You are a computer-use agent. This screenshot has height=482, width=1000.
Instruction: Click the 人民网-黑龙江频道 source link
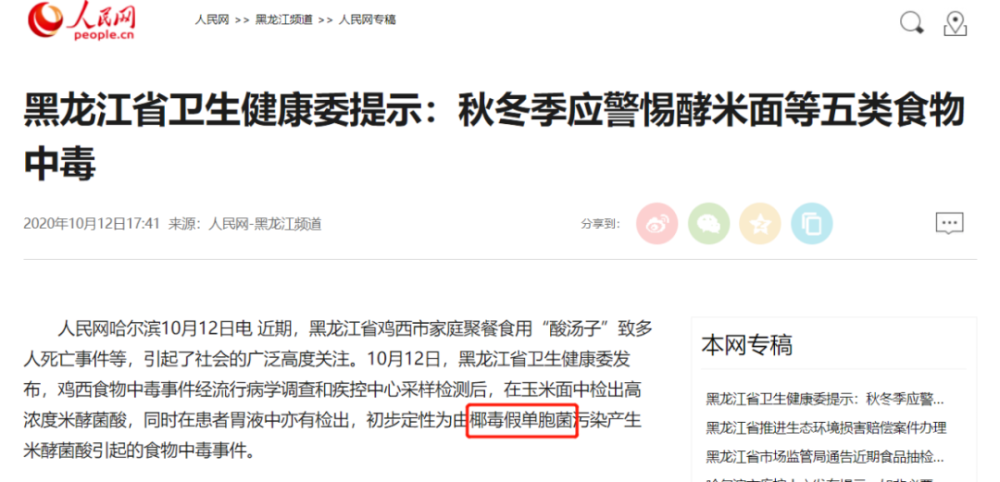[265, 224]
